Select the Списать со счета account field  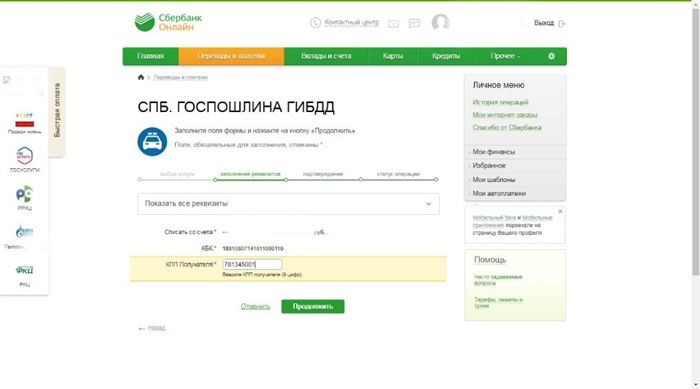pyautogui.click(x=274, y=232)
